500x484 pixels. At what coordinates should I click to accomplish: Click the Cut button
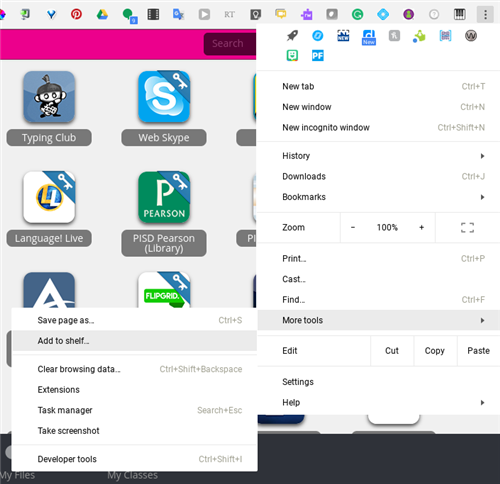pyautogui.click(x=392, y=351)
